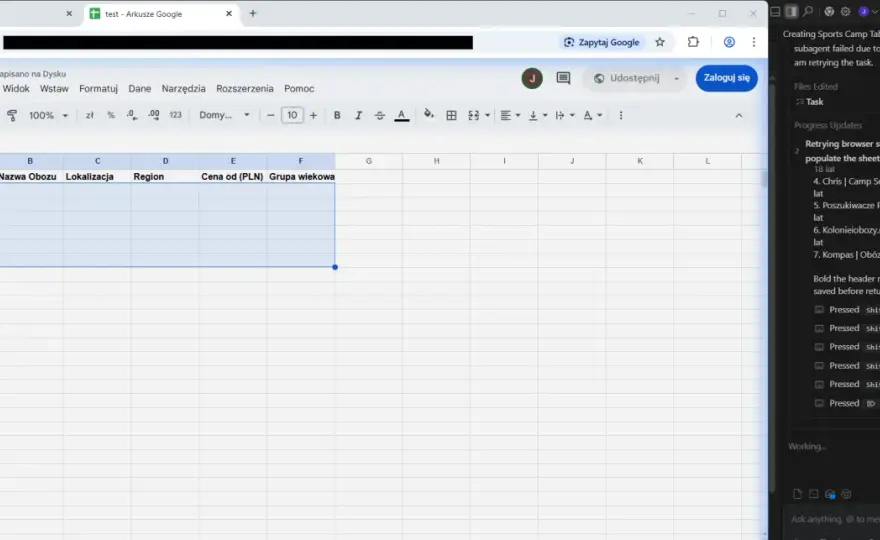Viewport: 880px width, 540px height.
Task: Open the Dane menu
Action: tap(139, 89)
